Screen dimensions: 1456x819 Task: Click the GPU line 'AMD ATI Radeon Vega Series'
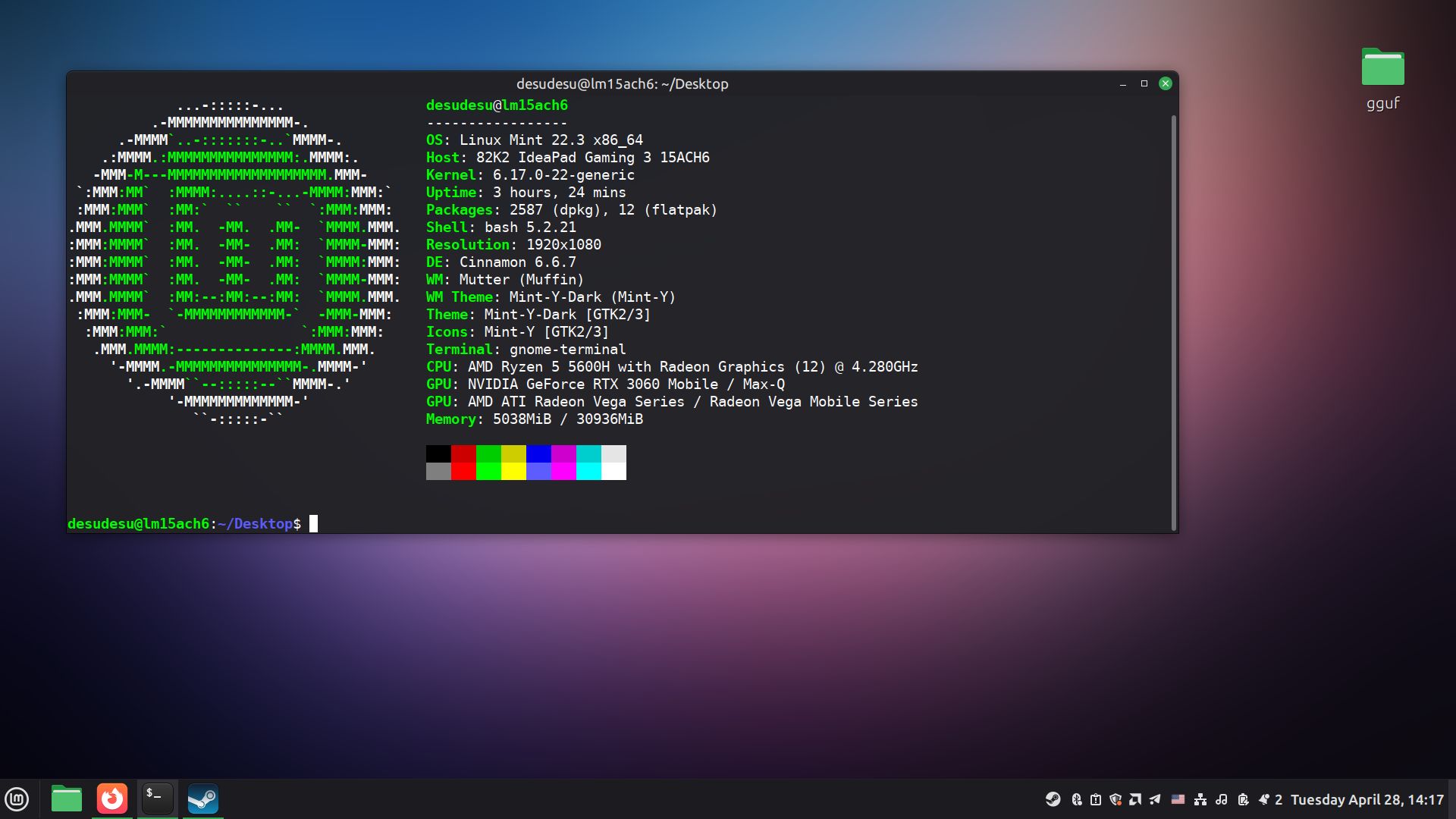coord(576,401)
